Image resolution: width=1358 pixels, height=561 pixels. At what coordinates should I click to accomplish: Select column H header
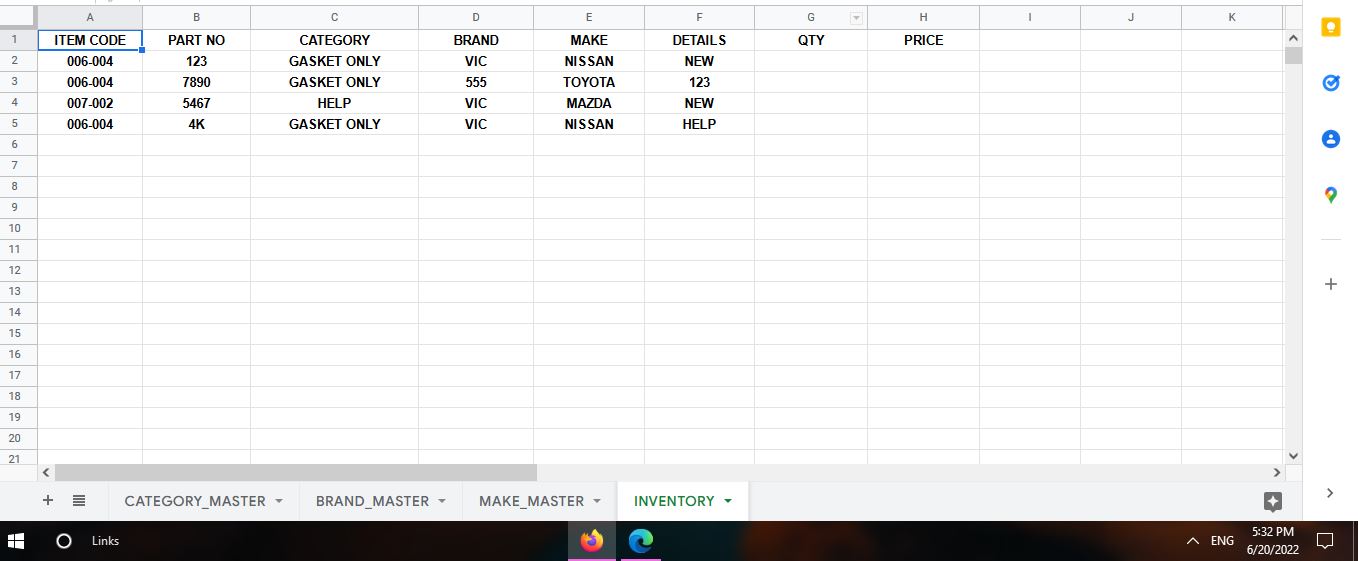923,17
